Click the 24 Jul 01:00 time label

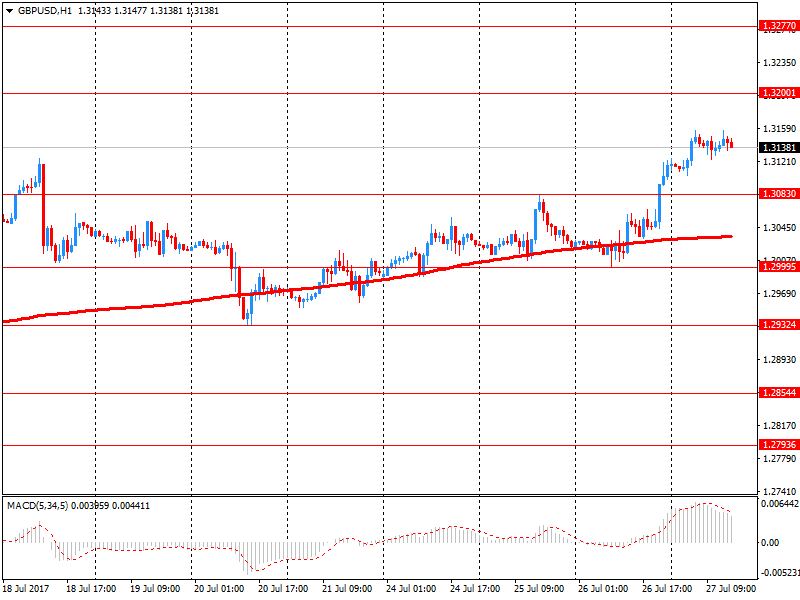click(x=411, y=589)
